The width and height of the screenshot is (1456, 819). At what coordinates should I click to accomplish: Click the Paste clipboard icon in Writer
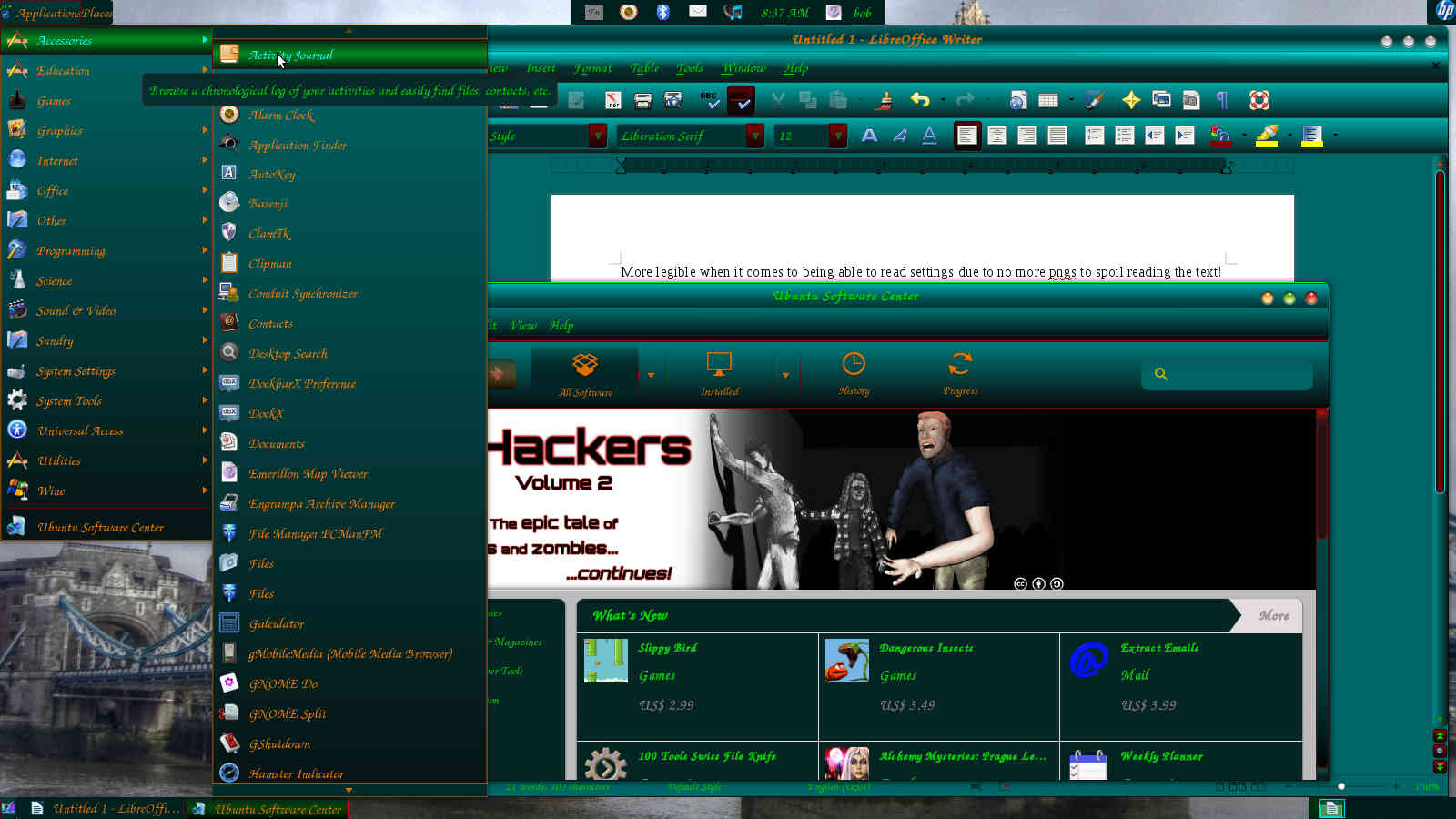click(838, 100)
